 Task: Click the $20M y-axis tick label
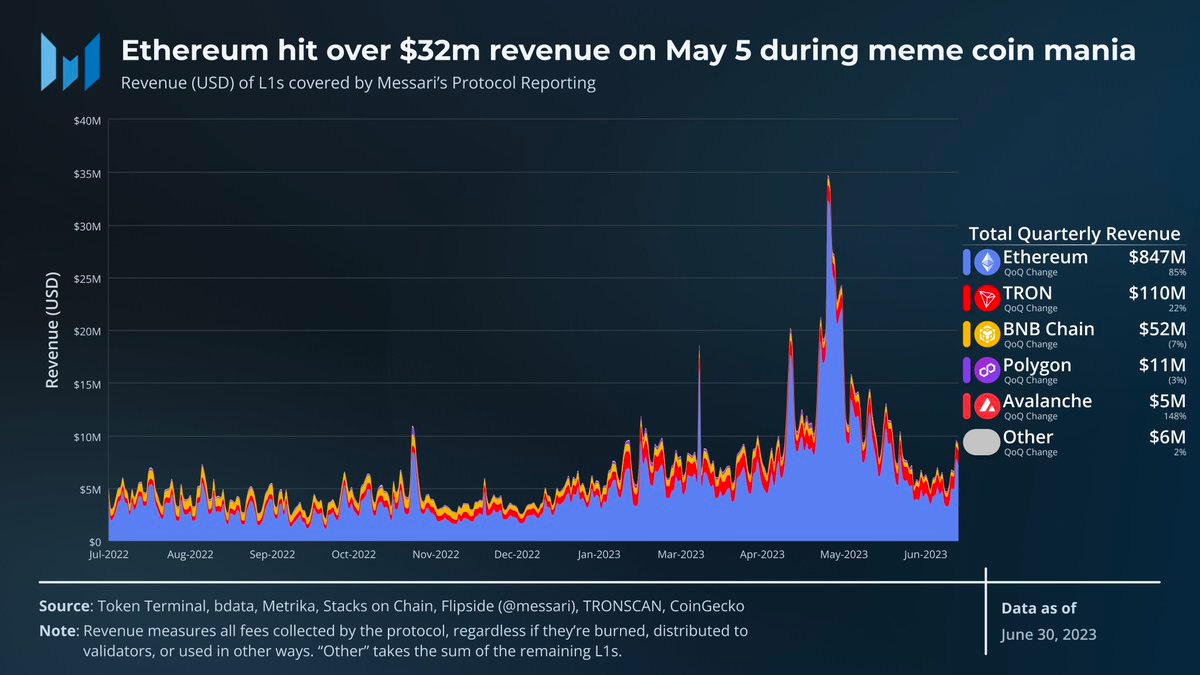88,331
